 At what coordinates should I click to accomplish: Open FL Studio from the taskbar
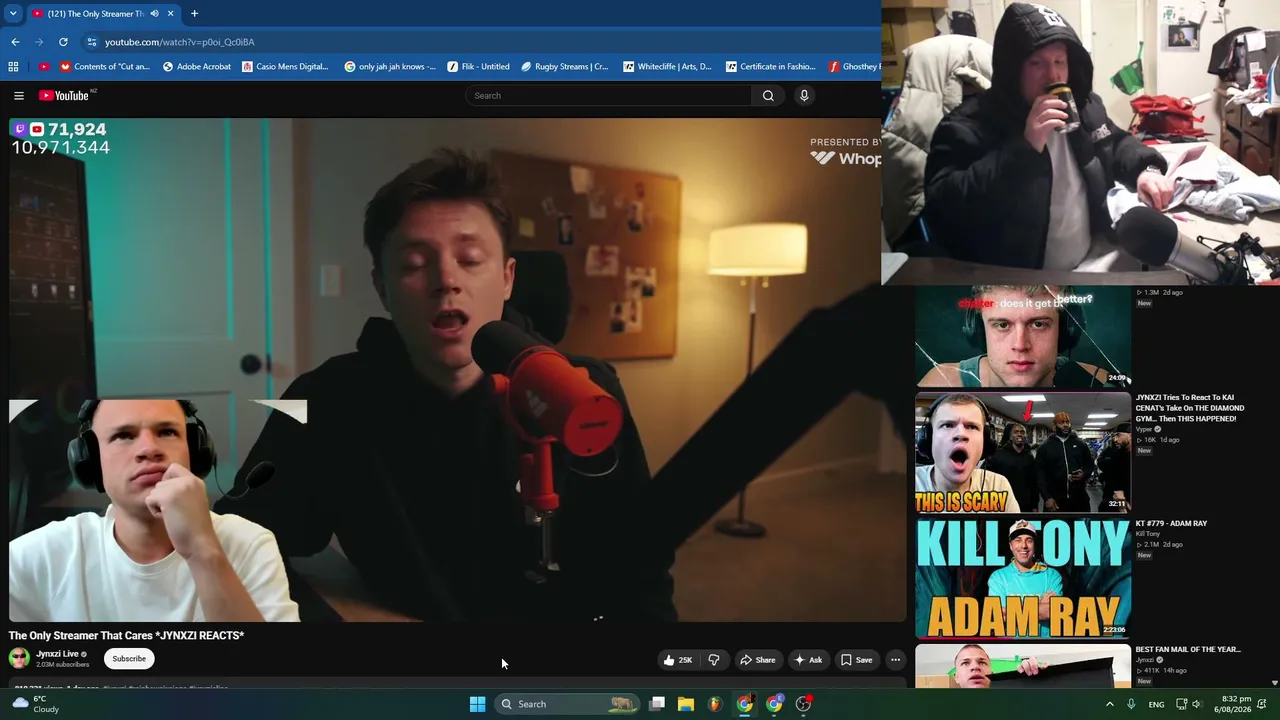coord(715,704)
